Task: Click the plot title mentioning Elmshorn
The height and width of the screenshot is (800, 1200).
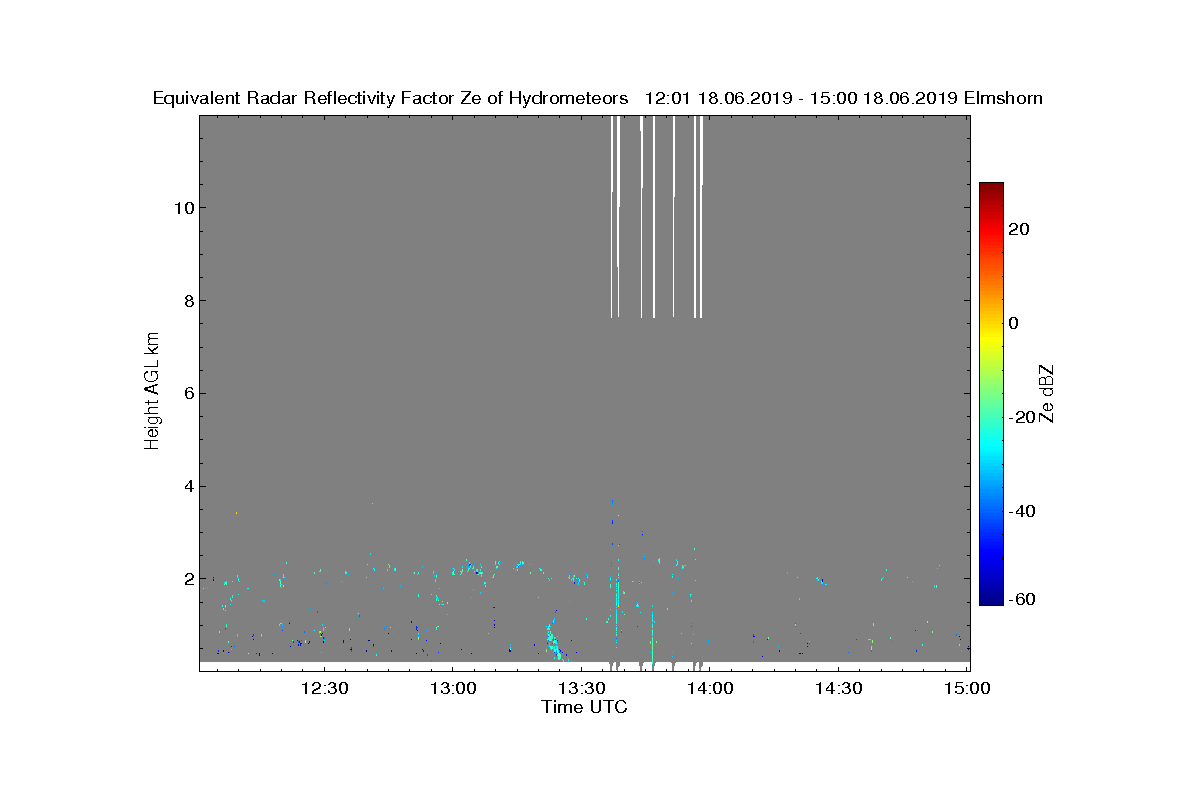Action: point(598,98)
